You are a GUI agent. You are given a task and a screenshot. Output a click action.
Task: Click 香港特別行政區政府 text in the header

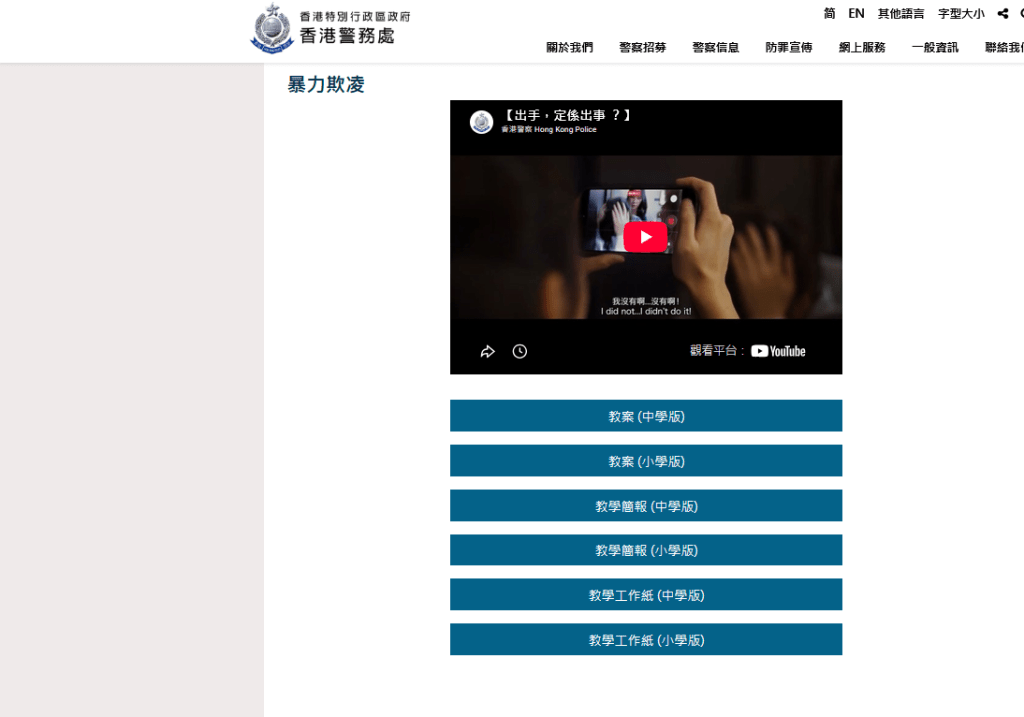(x=355, y=16)
